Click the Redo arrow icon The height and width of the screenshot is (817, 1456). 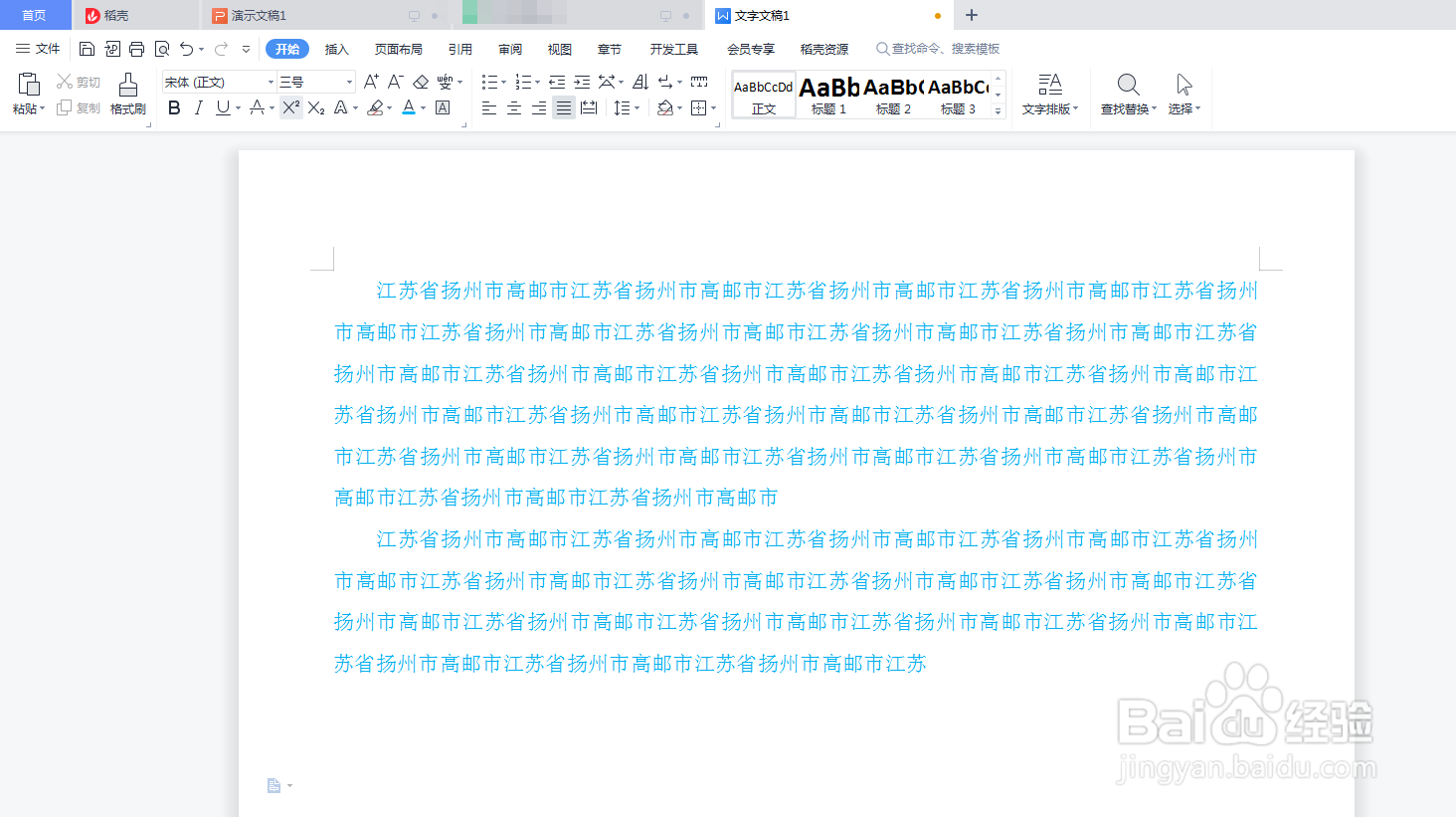click(x=221, y=49)
